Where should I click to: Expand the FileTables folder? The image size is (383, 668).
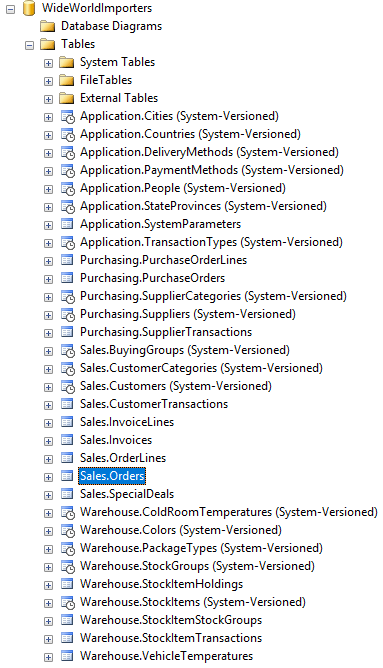click(x=49, y=81)
